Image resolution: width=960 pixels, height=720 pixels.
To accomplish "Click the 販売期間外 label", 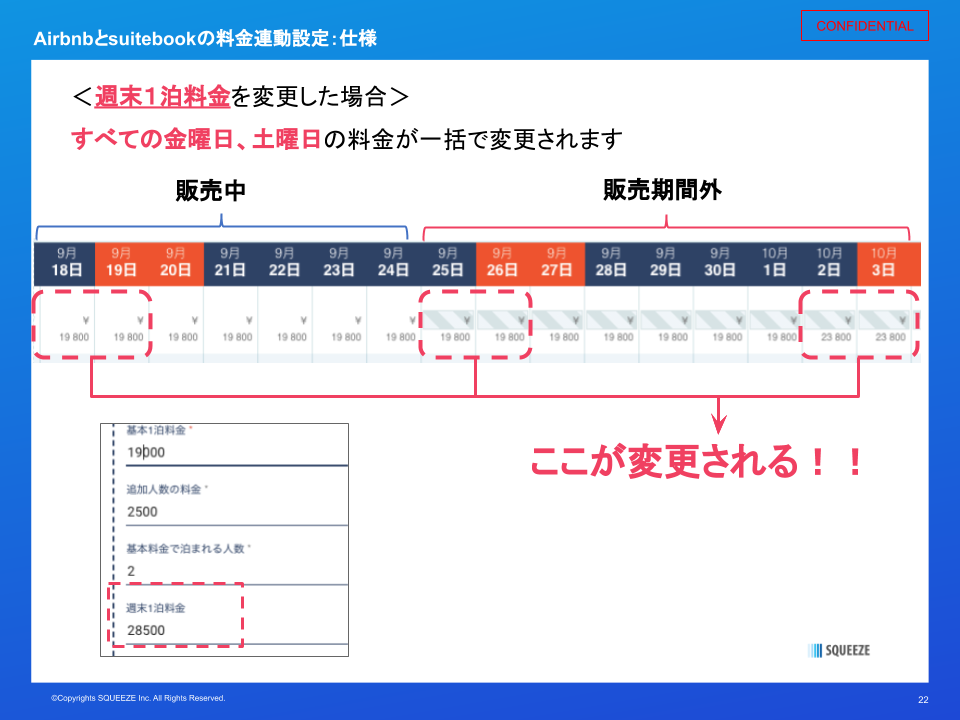I will click(662, 190).
